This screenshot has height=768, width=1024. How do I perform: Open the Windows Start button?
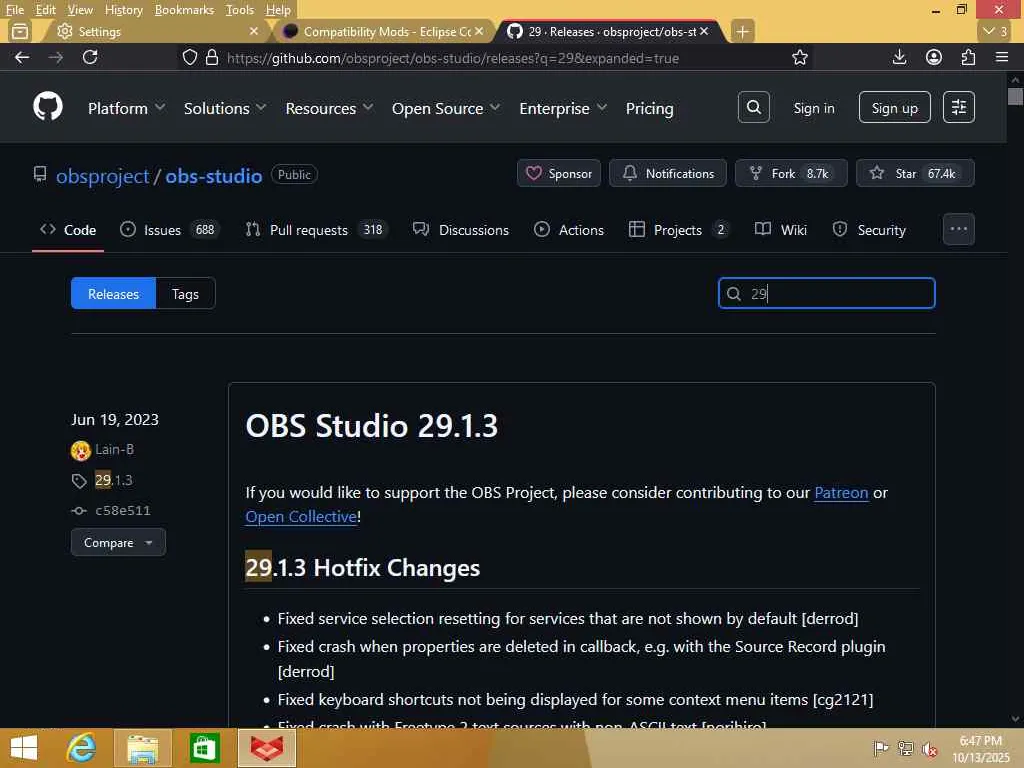coord(24,748)
